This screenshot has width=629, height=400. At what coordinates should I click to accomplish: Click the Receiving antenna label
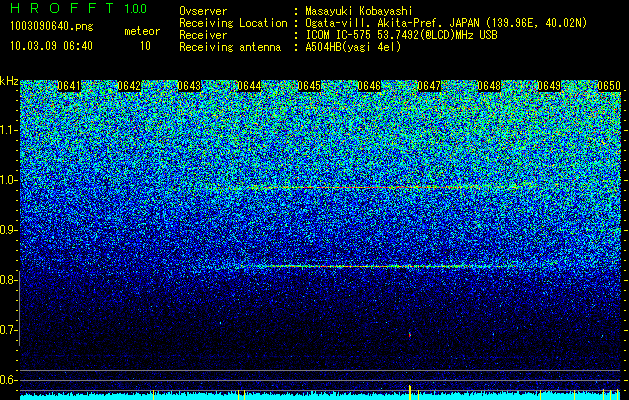(x=230, y=47)
